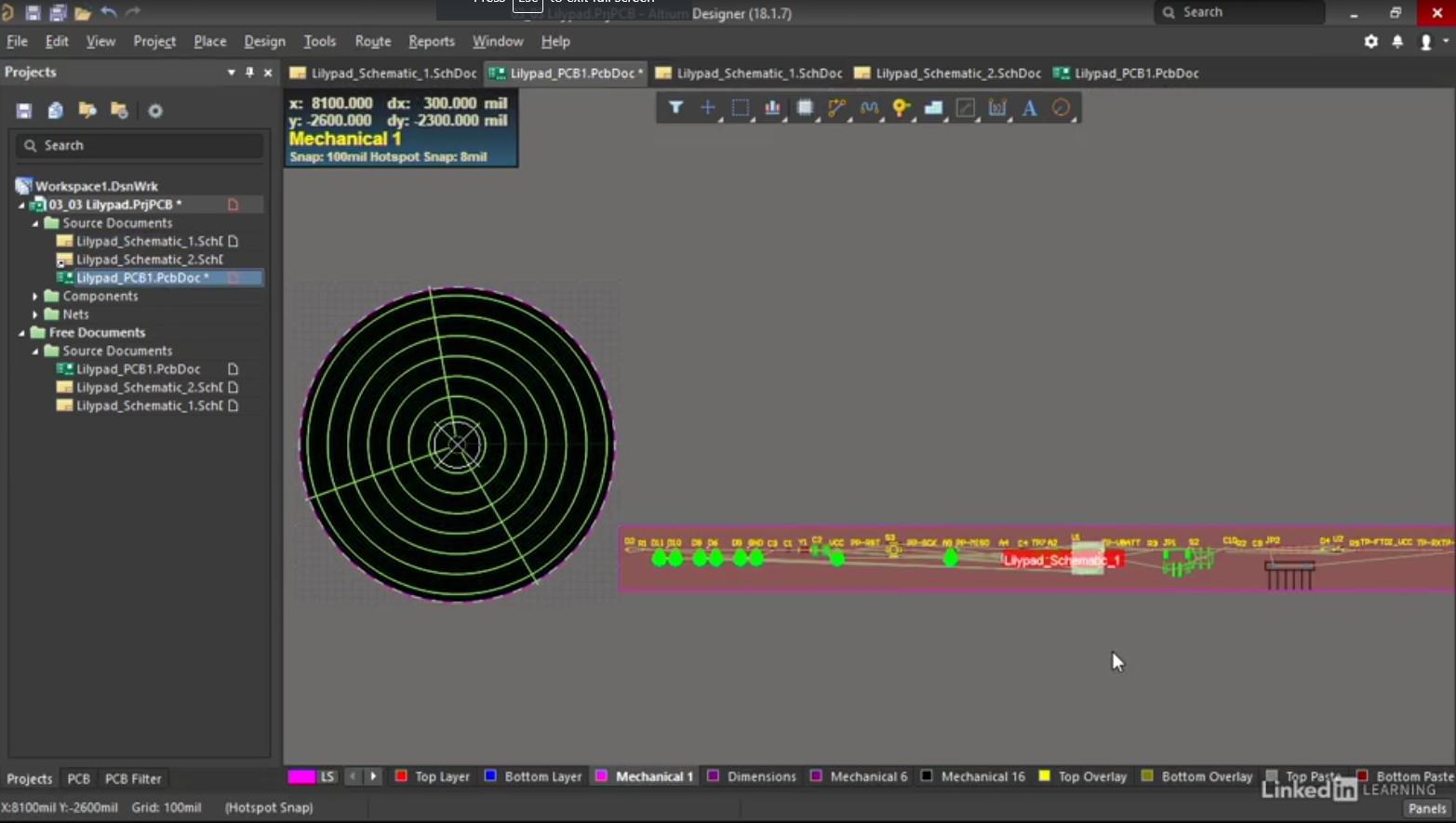Open the Selection Filter tool

point(676,108)
